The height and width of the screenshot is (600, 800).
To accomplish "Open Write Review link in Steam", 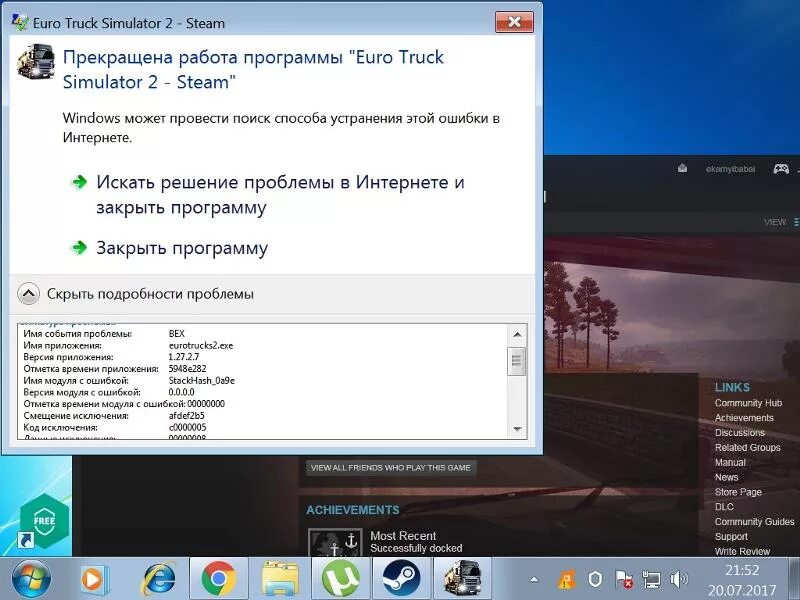I will pyautogui.click(x=742, y=551).
